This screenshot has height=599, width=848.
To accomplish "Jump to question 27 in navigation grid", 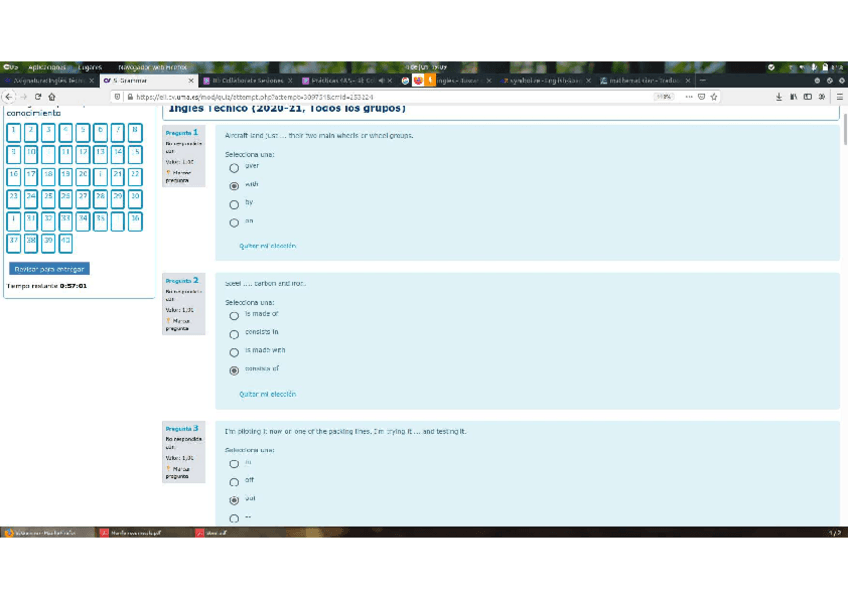I will click(x=83, y=199).
